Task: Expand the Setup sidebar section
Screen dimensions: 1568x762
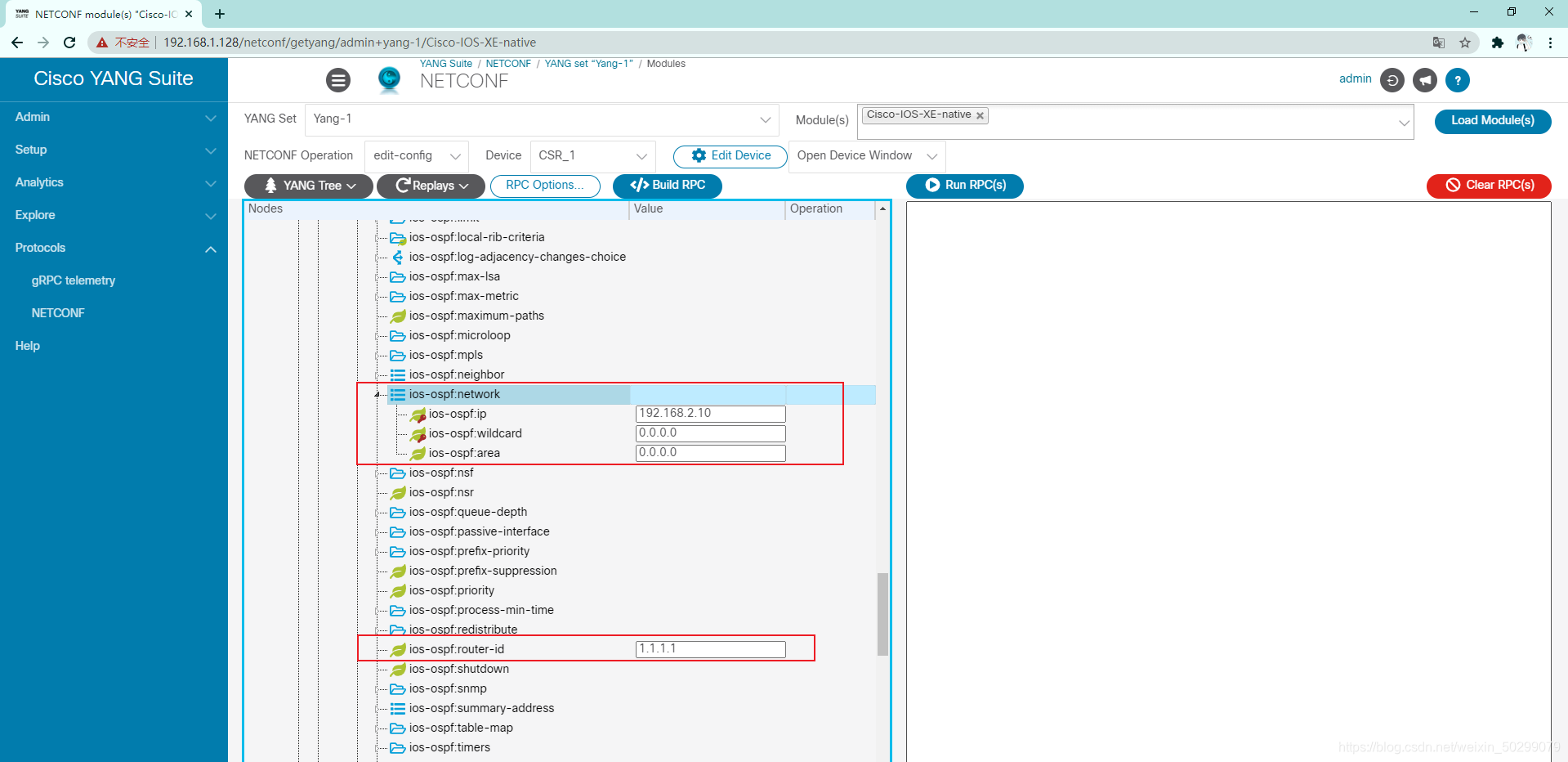Action: [114, 150]
